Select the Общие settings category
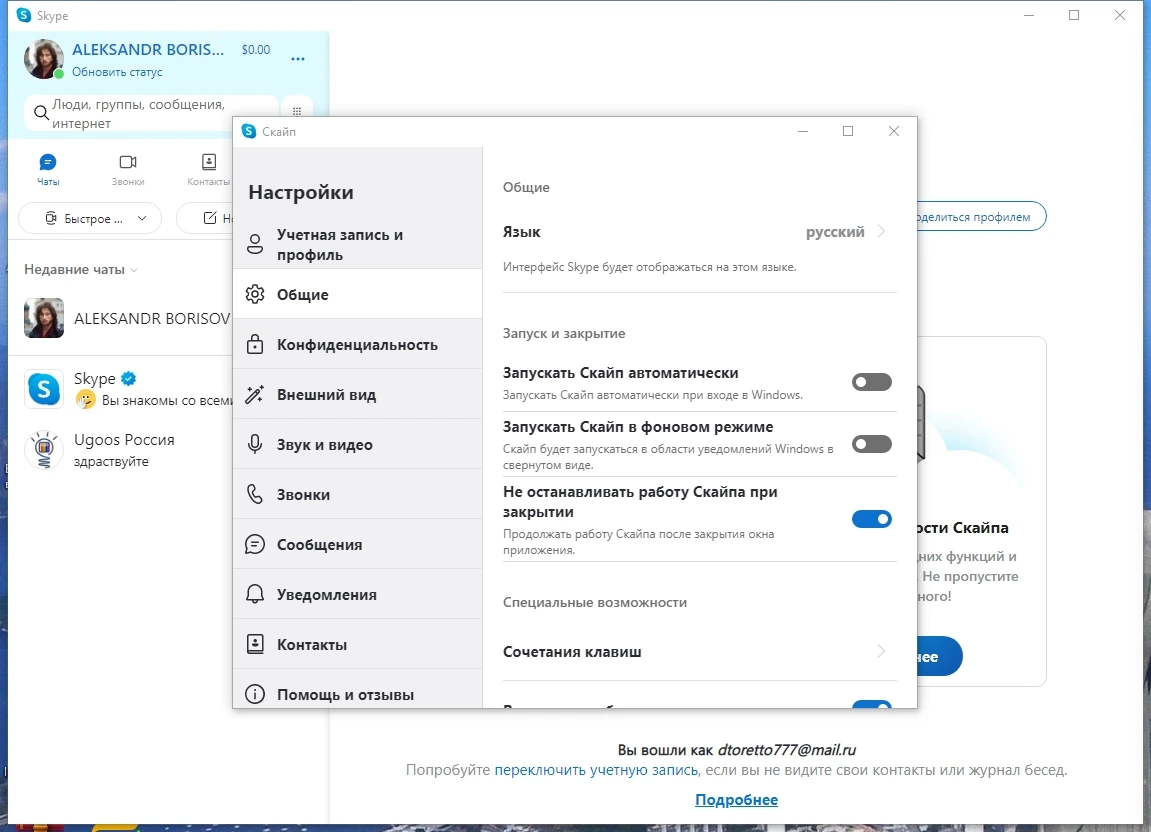The image size is (1151, 832). [x=357, y=294]
